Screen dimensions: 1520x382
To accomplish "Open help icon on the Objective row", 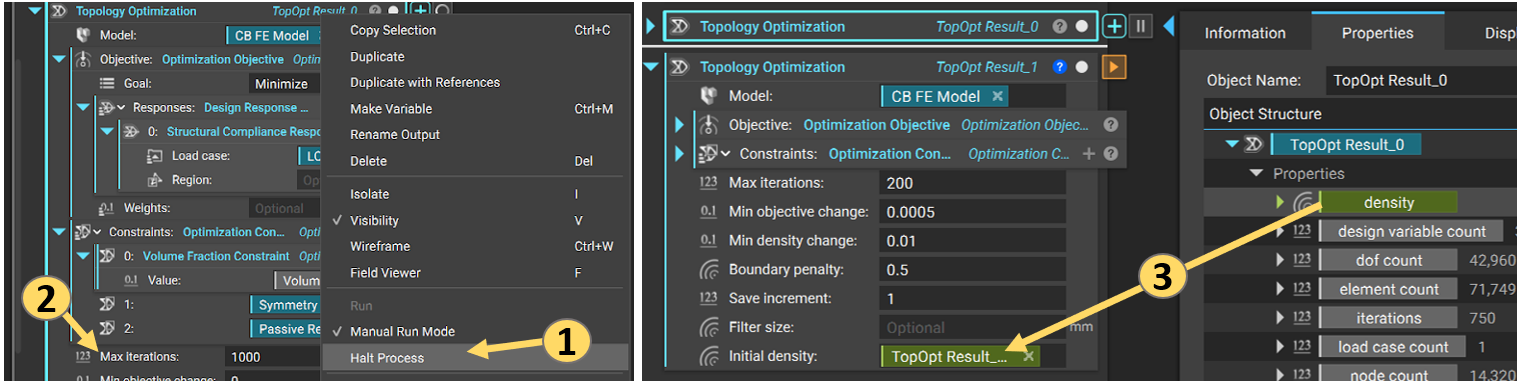I will [1110, 125].
